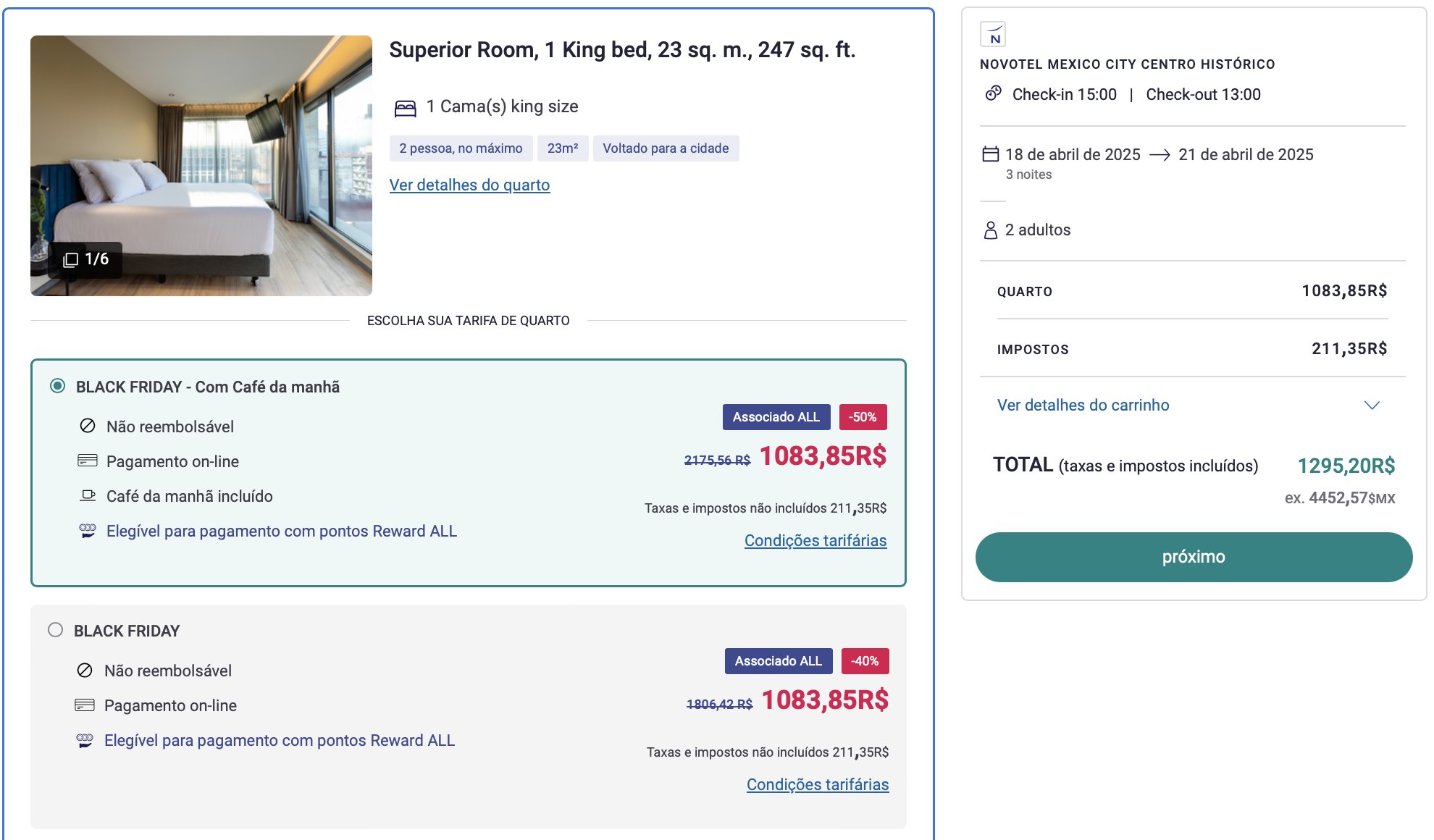The width and height of the screenshot is (1434, 840).
Task: Click the Associado ALL badge at -50%
Action: pyautogui.click(x=776, y=417)
